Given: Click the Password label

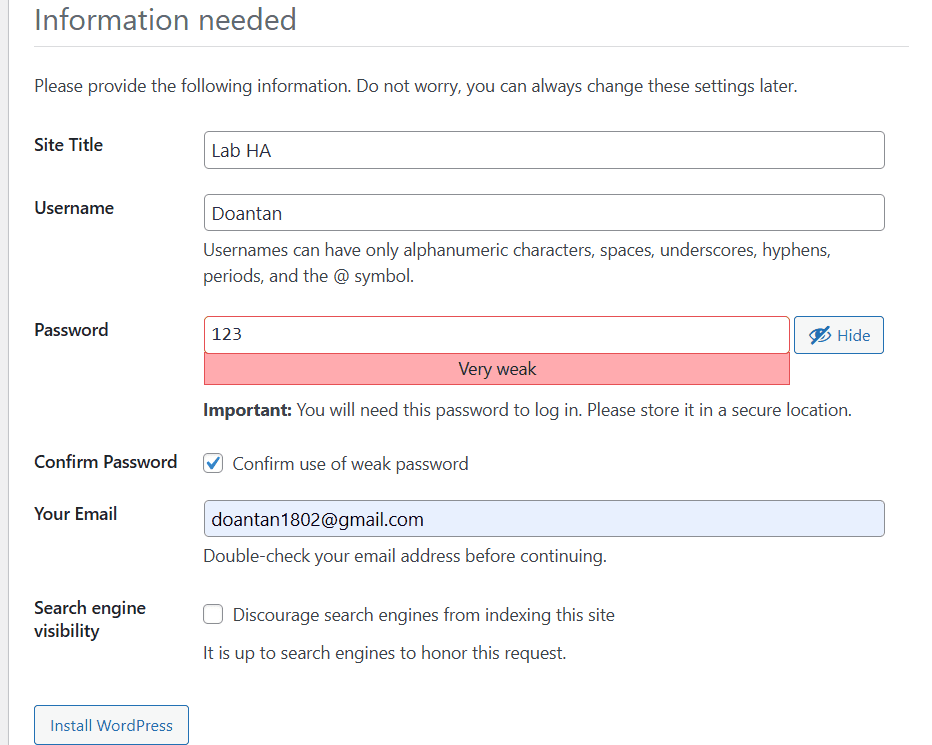Looking at the screenshot, I should 71,330.
